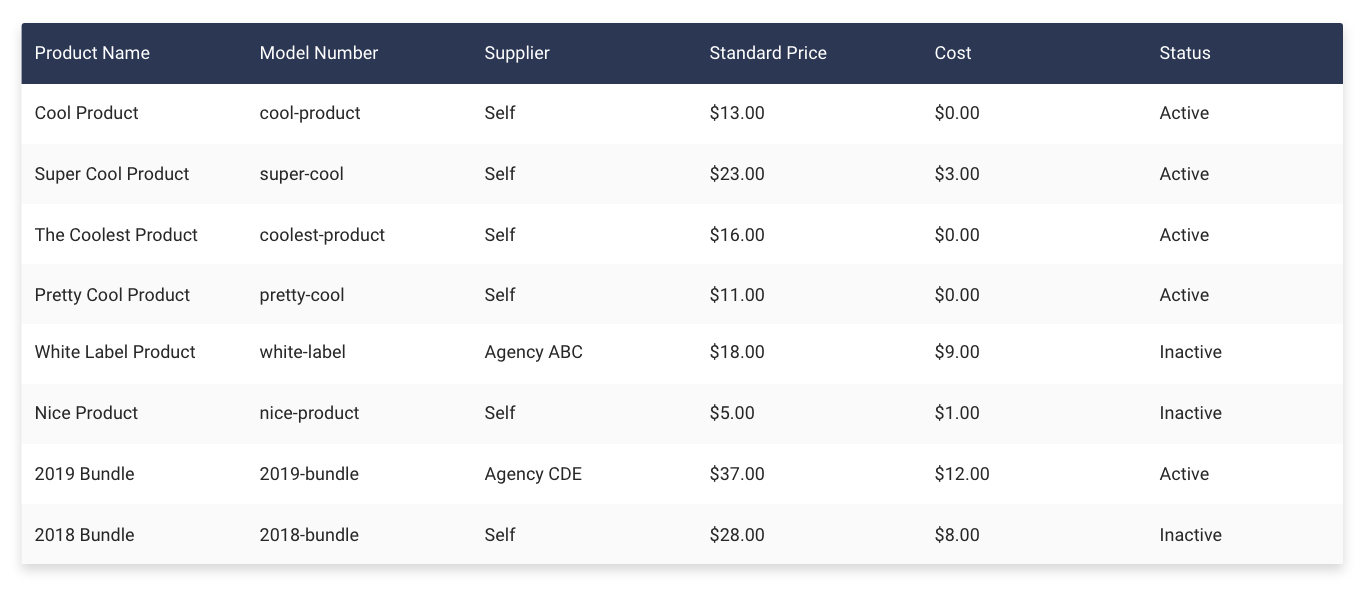Click Inactive status of 2018 Bundle

[1190, 535]
